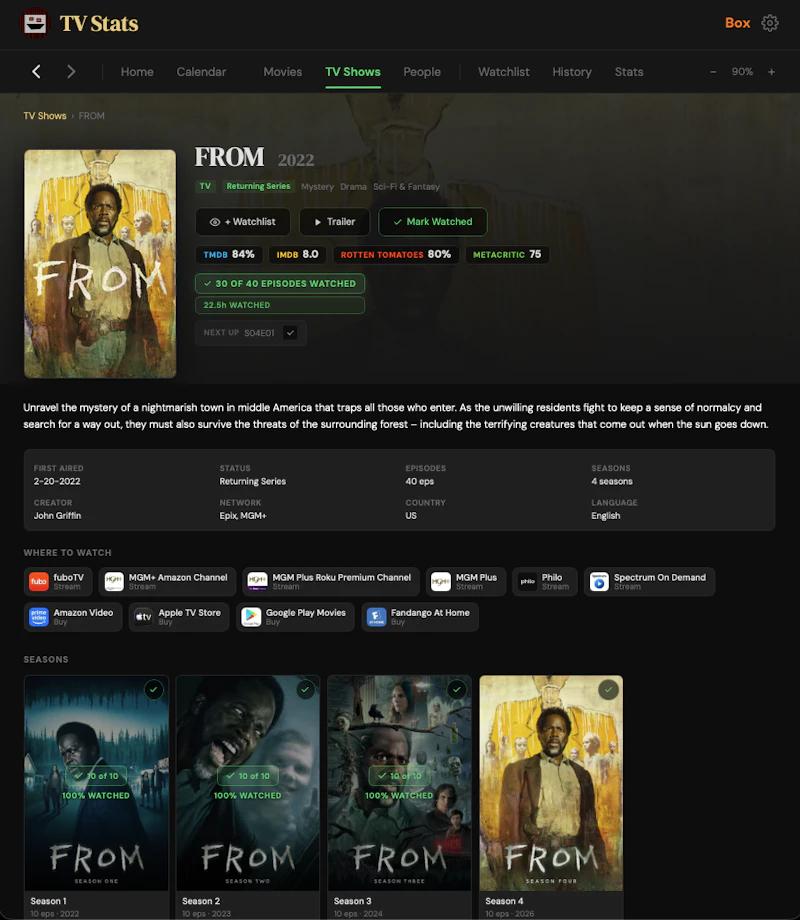The image size is (800, 920).
Task: Click the Metacritic 75 badge
Action: [507, 255]
